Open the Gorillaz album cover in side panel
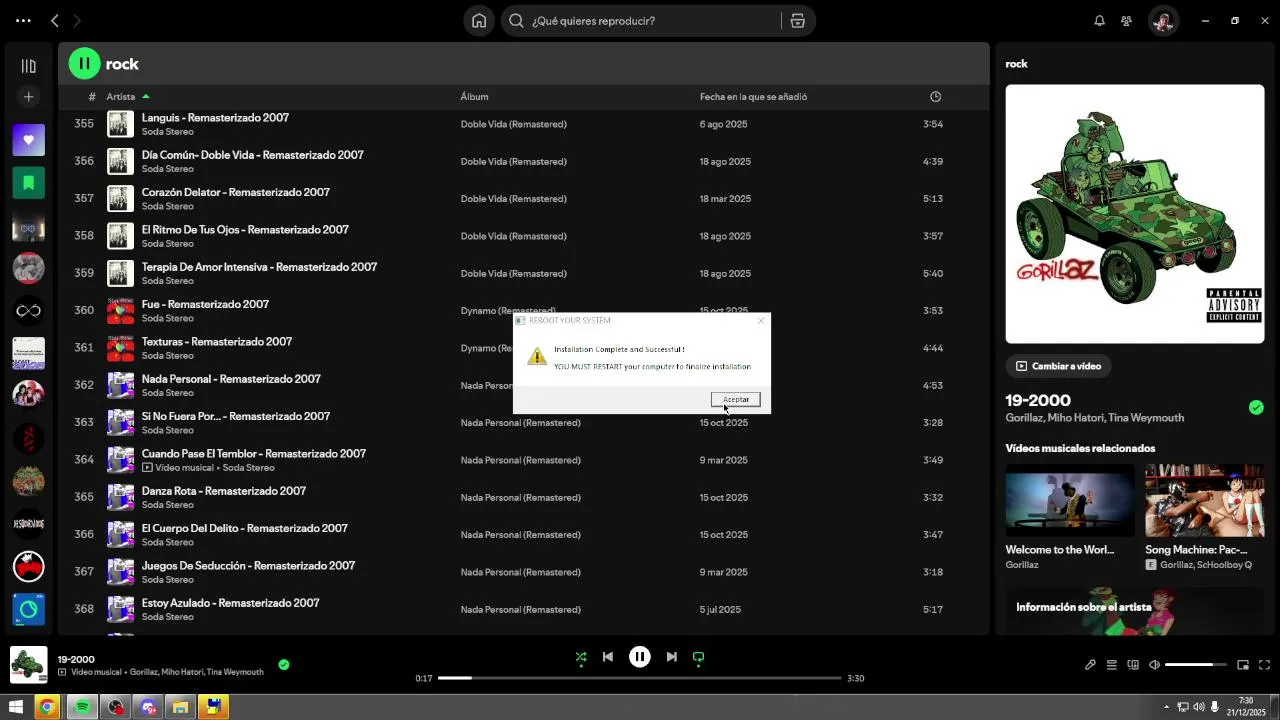This screenshot has width=1280, height=720. (x=1135, y=214)
